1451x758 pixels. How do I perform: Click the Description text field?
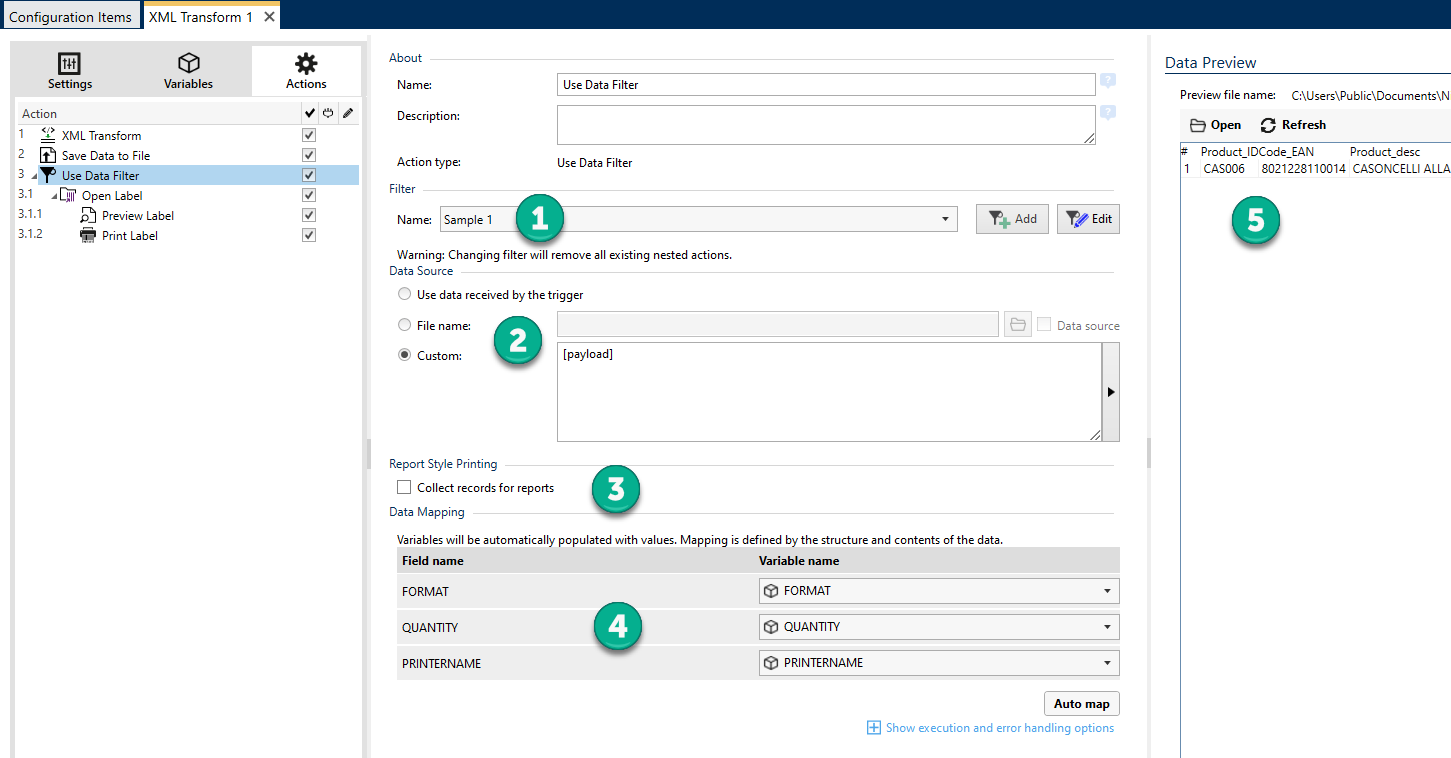(x=825, y=124)
